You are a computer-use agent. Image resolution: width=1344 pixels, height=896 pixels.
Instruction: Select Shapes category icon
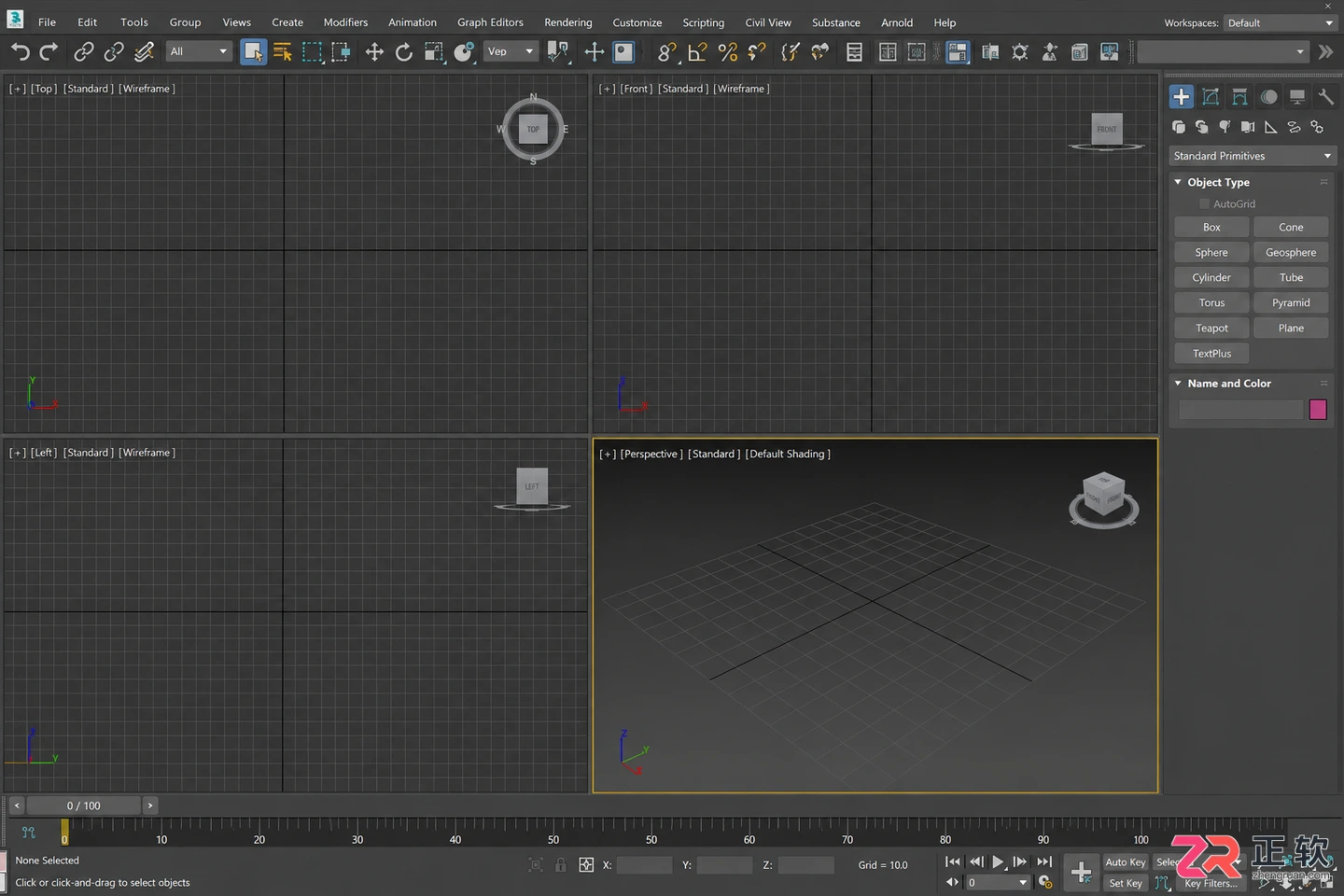[x=1201, y=127]
